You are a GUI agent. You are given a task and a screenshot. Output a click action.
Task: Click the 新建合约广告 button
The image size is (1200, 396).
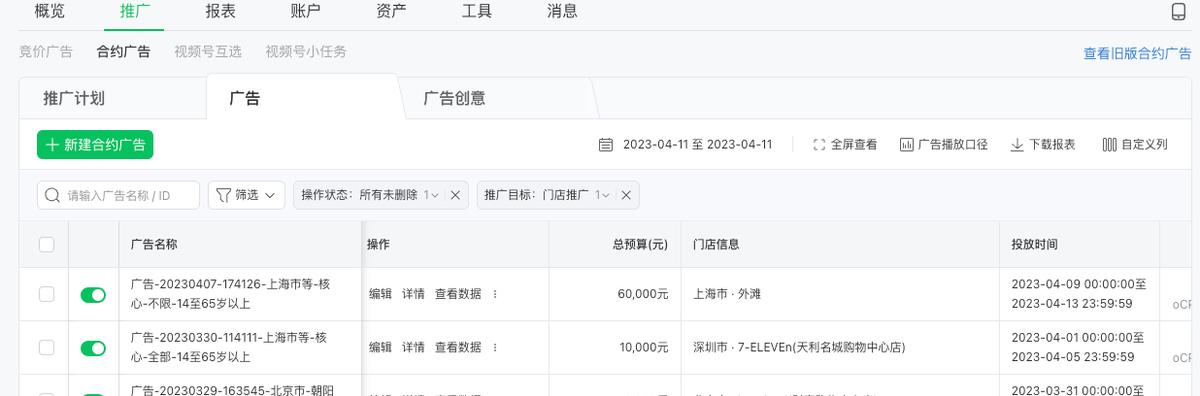coord(95,145)
